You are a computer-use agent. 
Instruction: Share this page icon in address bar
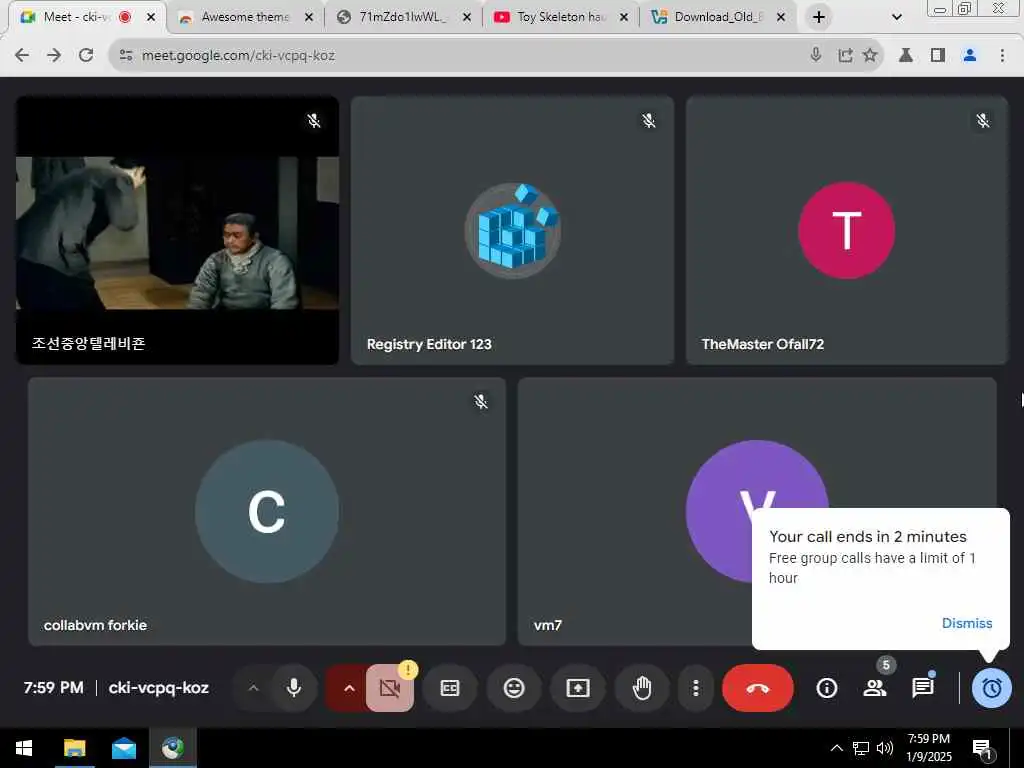point(845,56)
